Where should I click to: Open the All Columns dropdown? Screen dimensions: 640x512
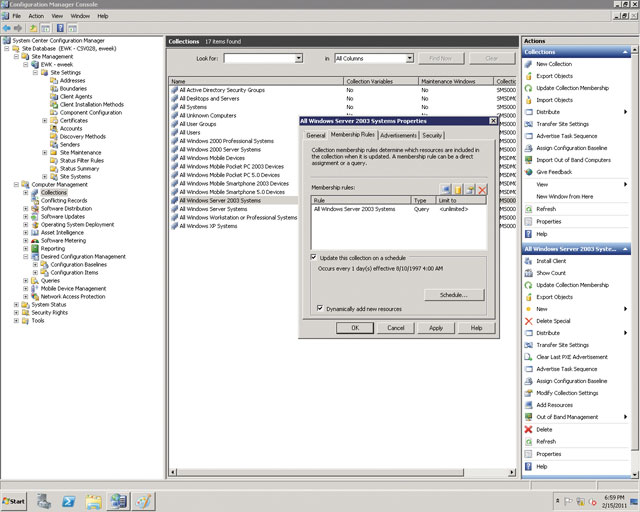click(x=409, y=58)
